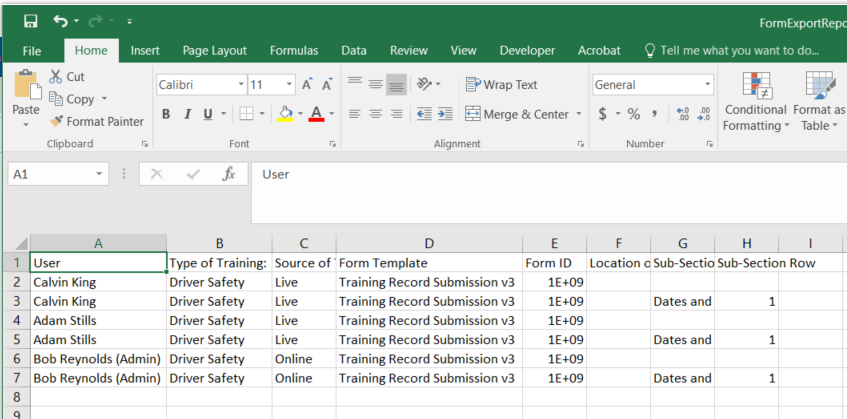Image resolution: width=847 pixels, height=419 pixels.
Task: Open the Alignment dialog launcher
Action: [581, 144]
